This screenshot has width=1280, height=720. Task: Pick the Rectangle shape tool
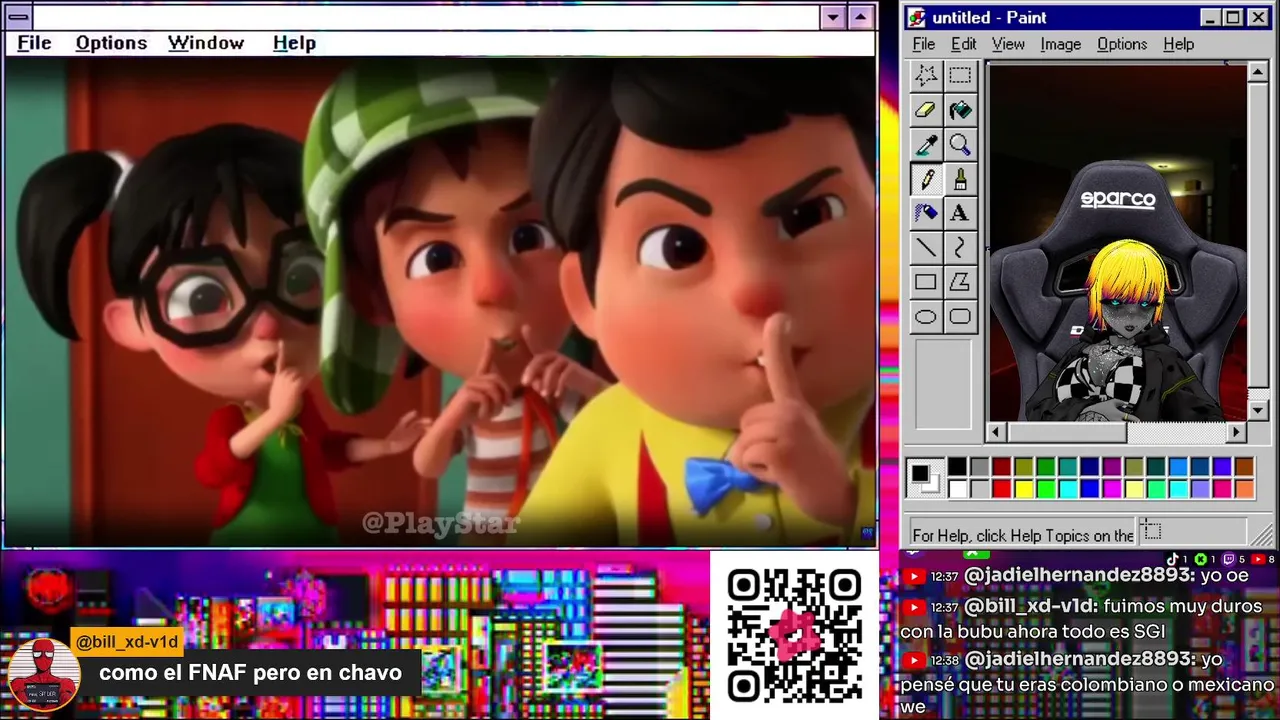pyautogui.click(x=926, y=282)
